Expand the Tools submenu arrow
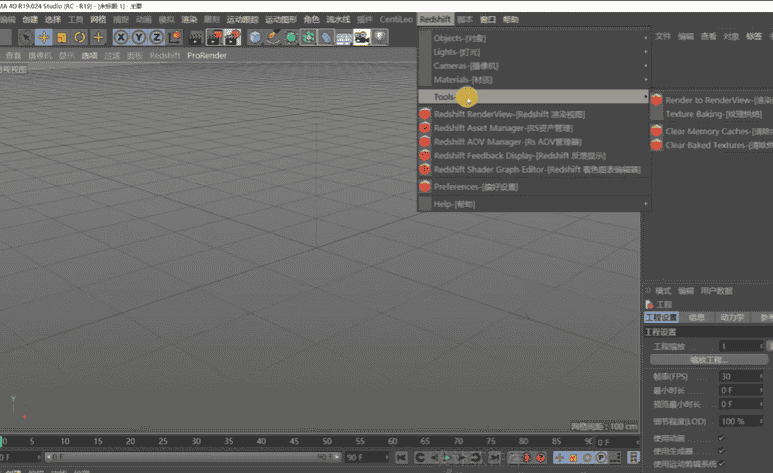Screen dimensions: 773x473 click(x=645, y=97)
